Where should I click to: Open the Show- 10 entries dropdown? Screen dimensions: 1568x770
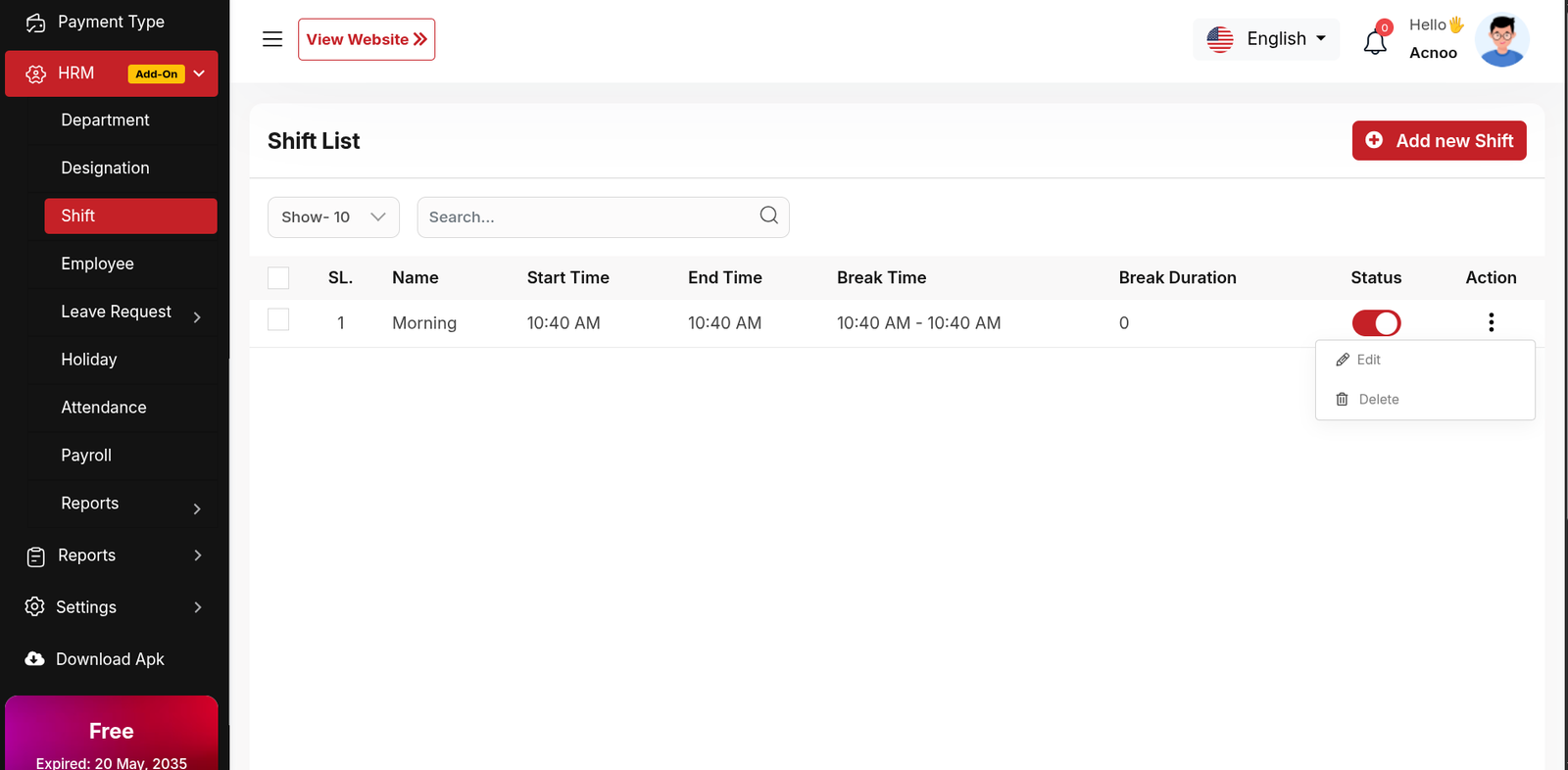click(333, 217)
